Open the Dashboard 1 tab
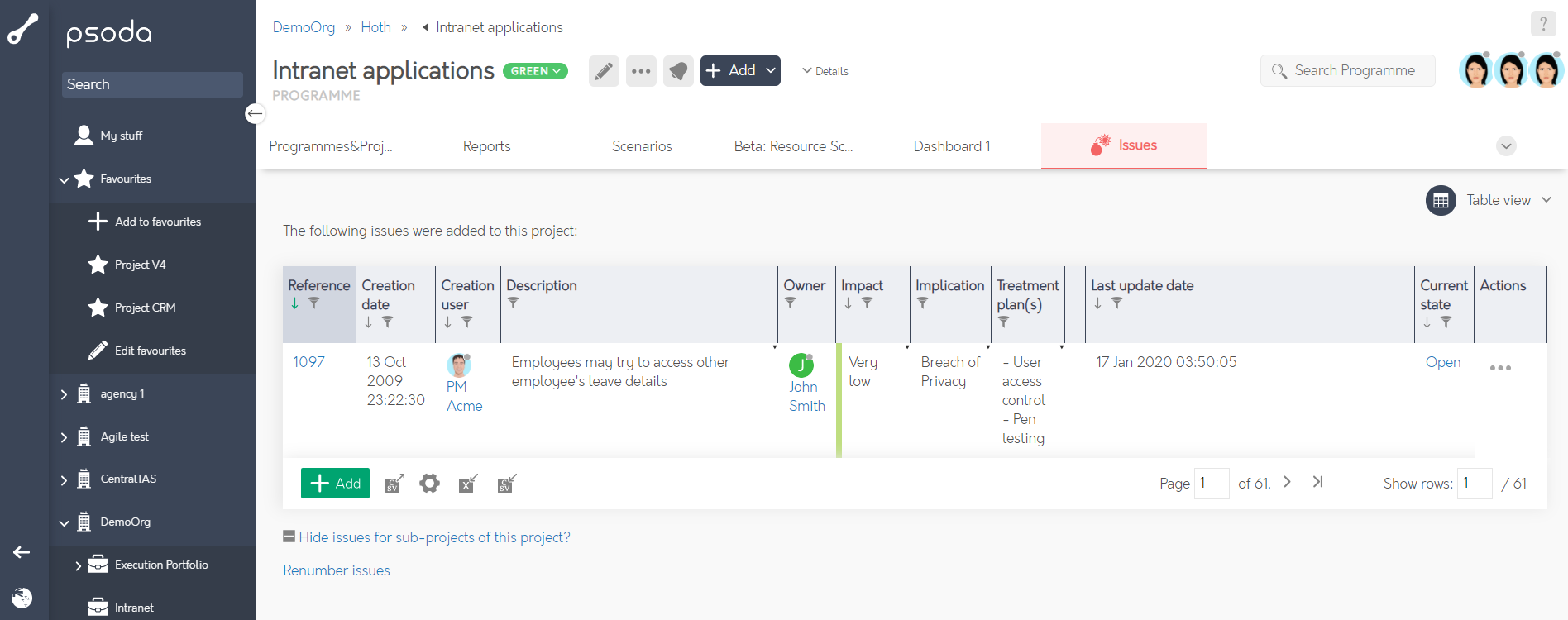The width and height of the screenshot is (1568, 620). pyautogui.click(x=951, y=146)
